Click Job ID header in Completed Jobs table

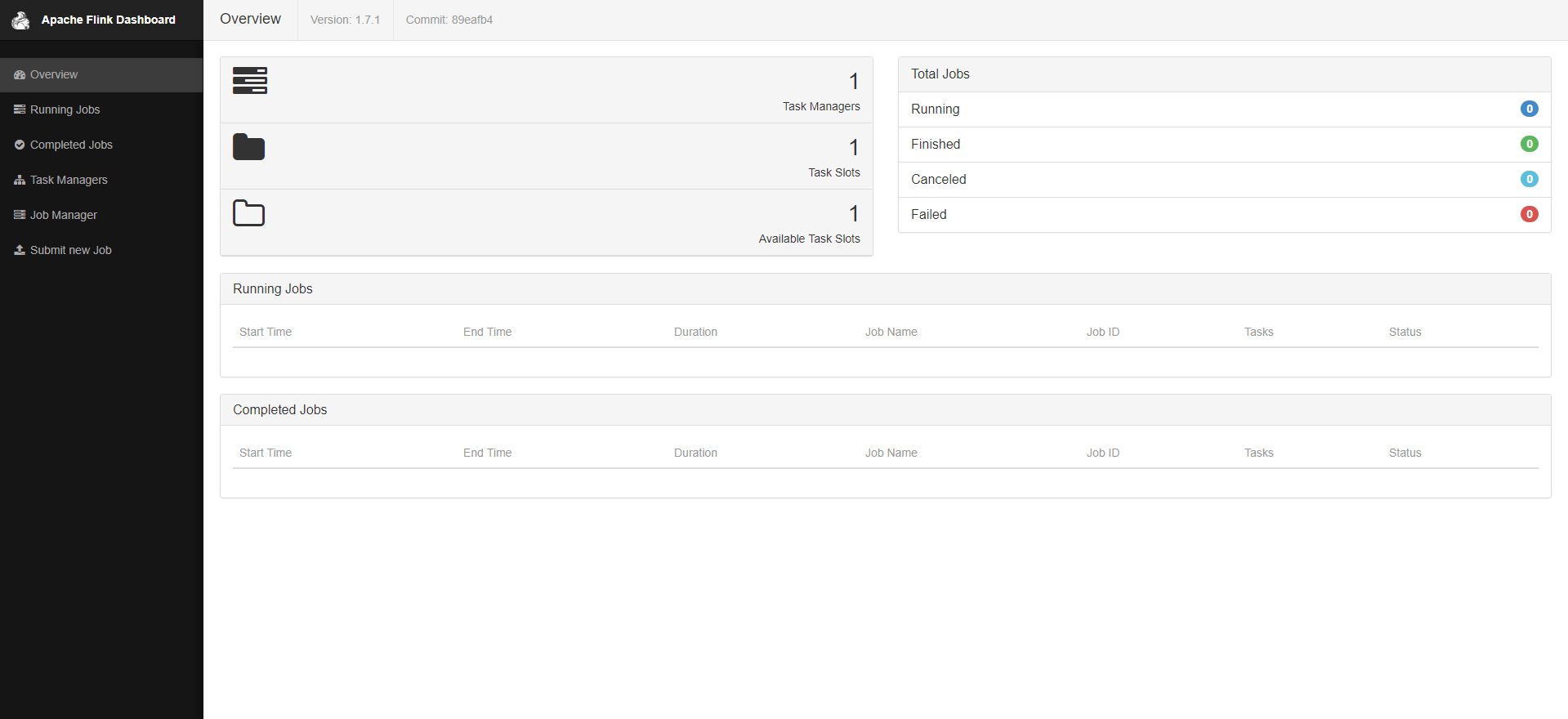point(1102,453)
